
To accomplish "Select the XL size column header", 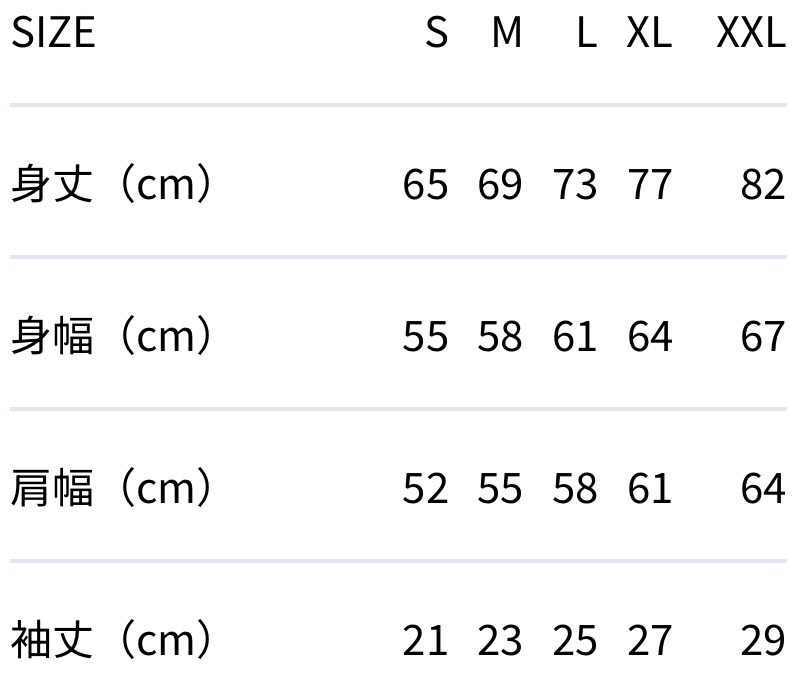I will click(649, 33).
